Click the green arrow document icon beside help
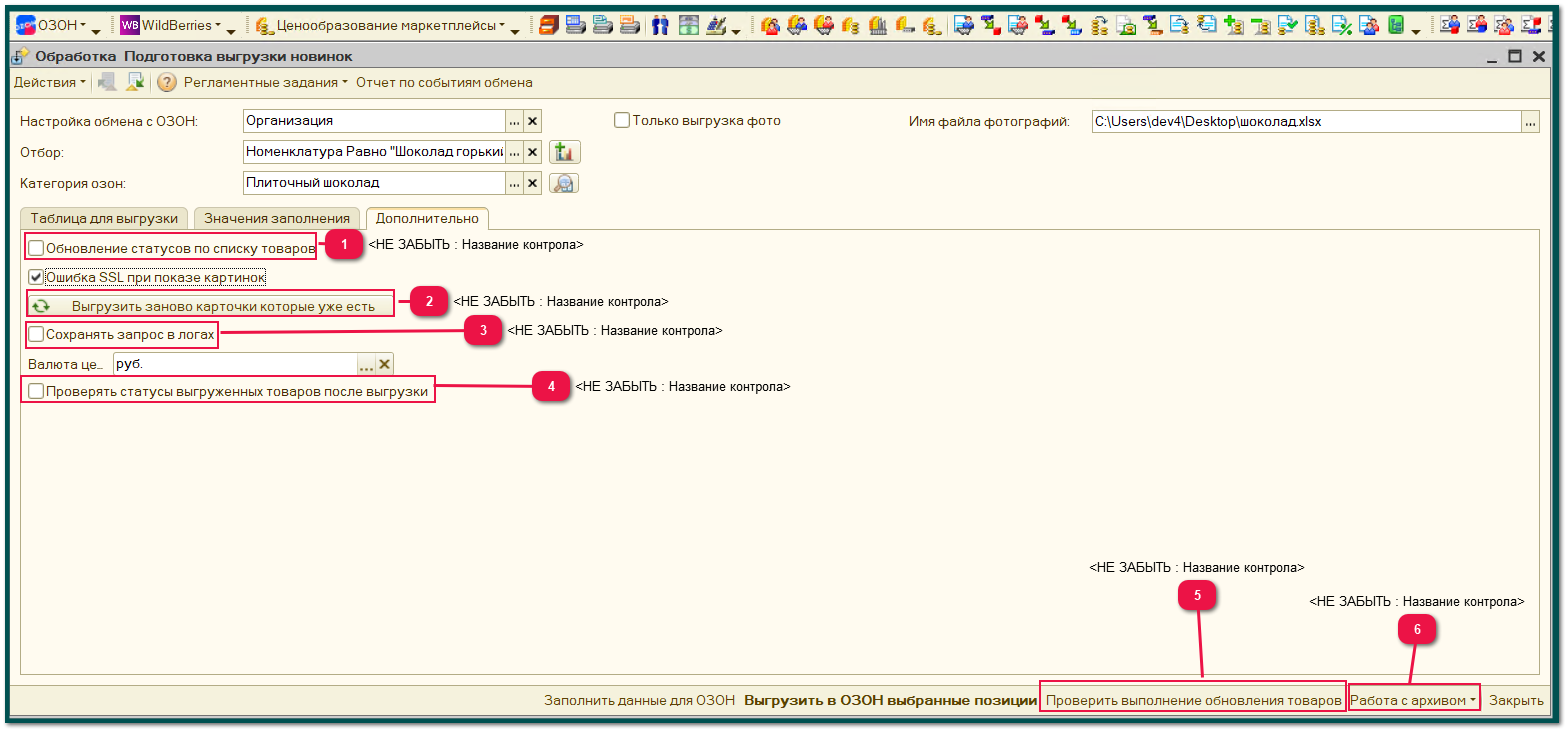The image size is (1568, 732). pyautogui.click(x=135, y=83)
